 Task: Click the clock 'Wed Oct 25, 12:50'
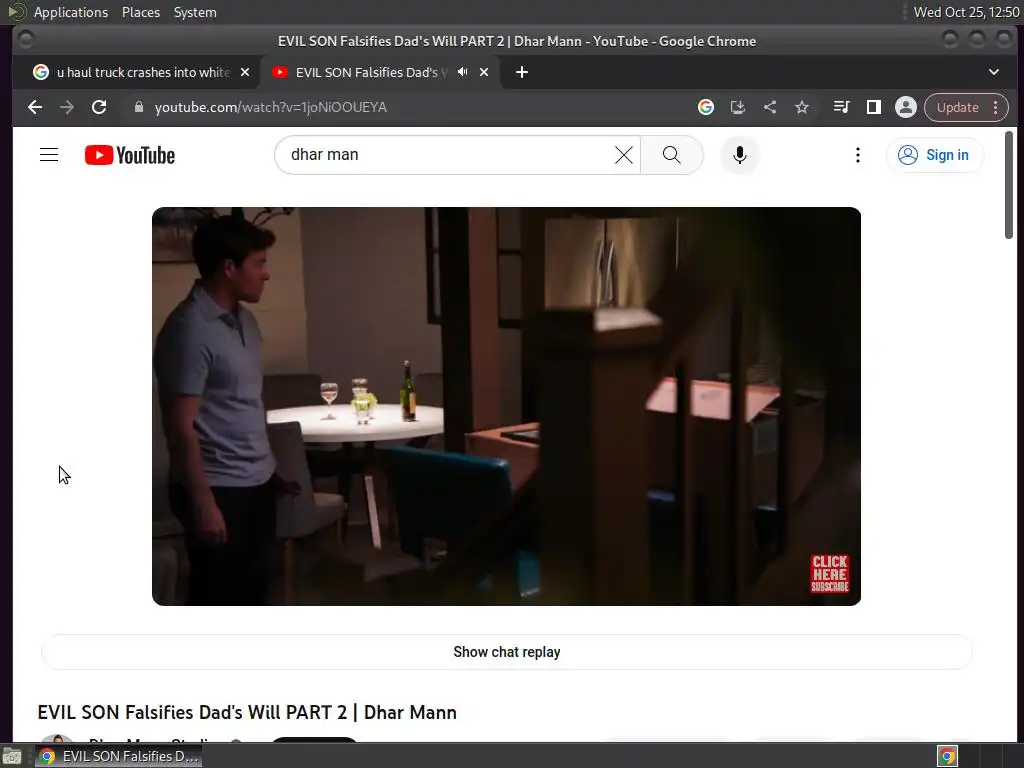(966, 12)
